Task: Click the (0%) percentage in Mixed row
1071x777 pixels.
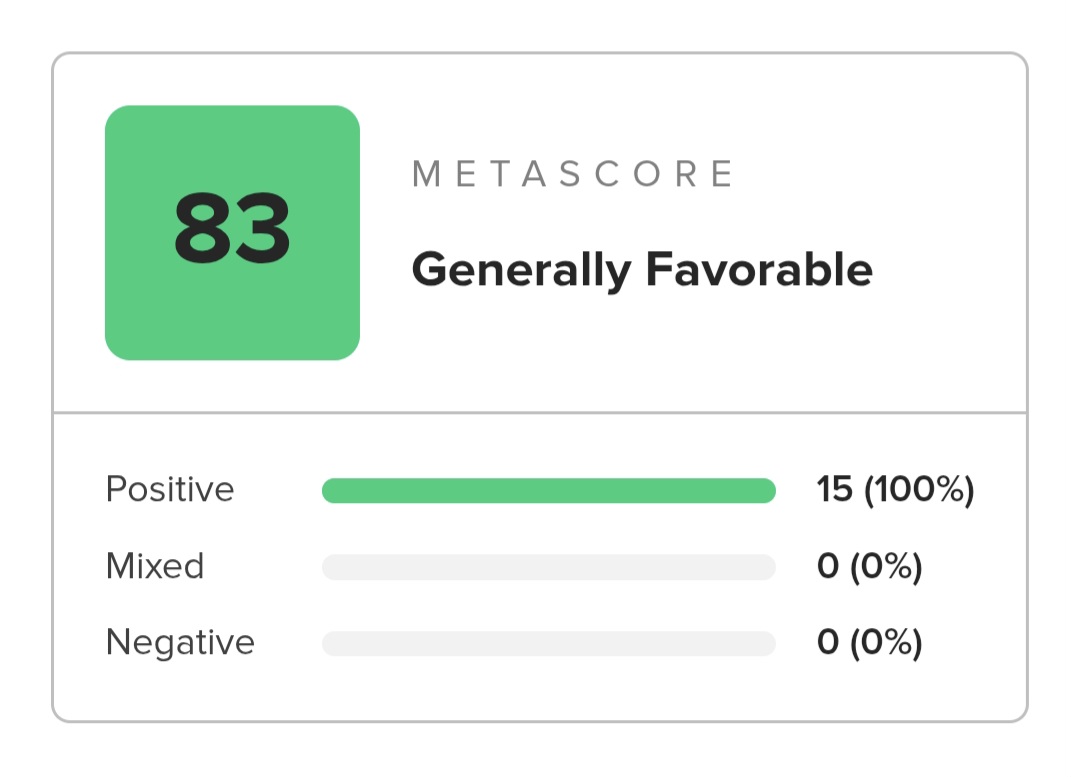Action: [x=886, y=566]
